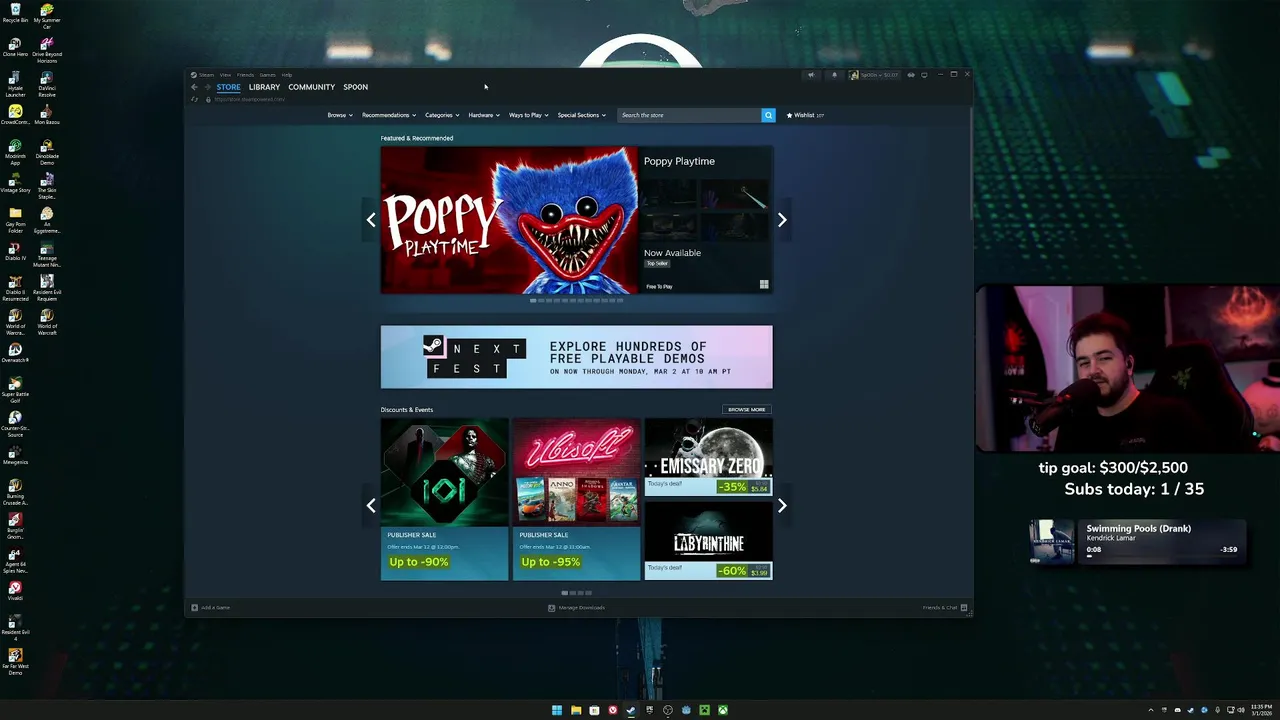Click the Steam forward navigation arrow
The width and height of the screenshot is (1280, 720).
206,87
